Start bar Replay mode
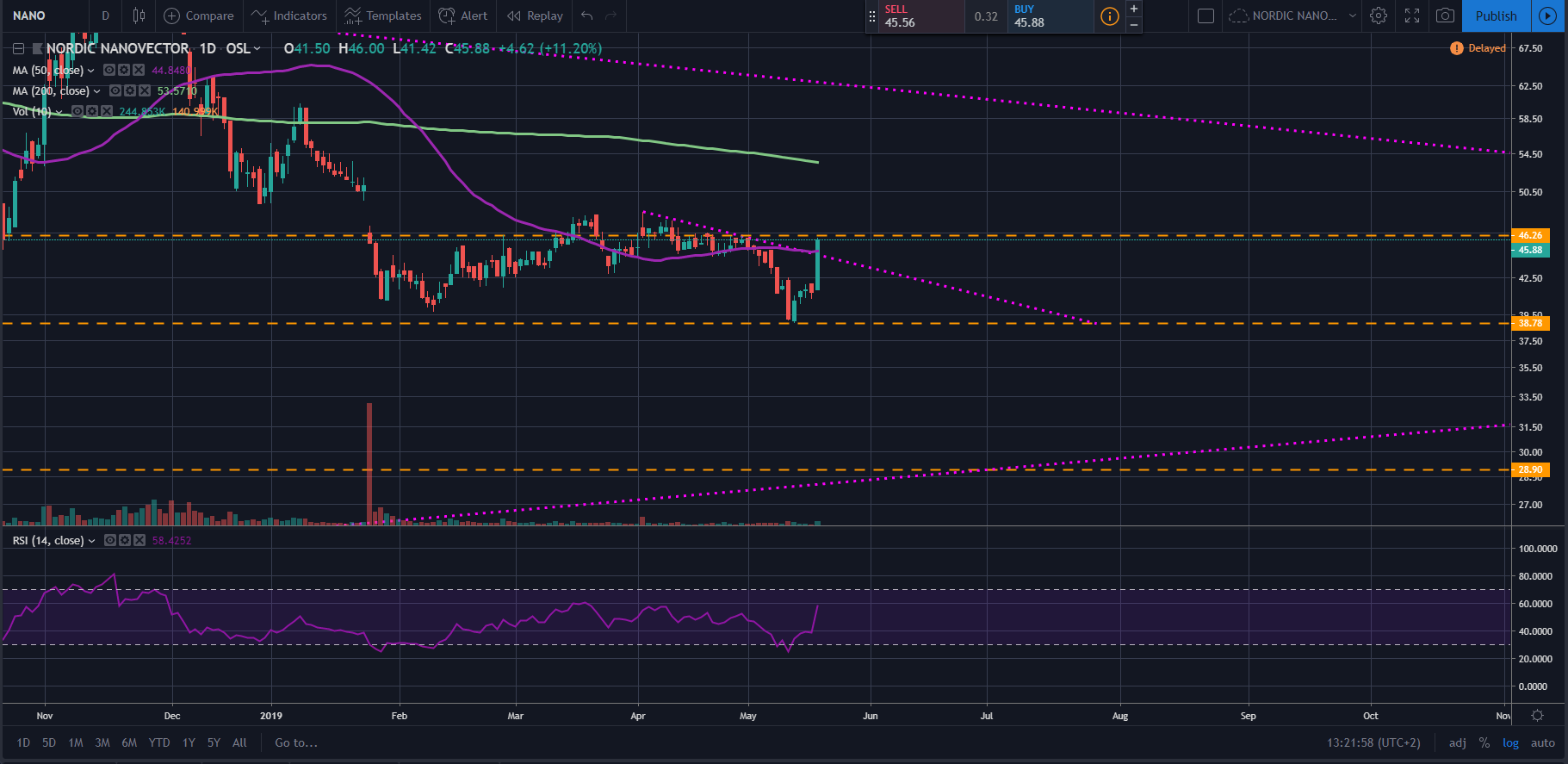The width and height of the screenshot is (1568, 764). tap(535, 16)
